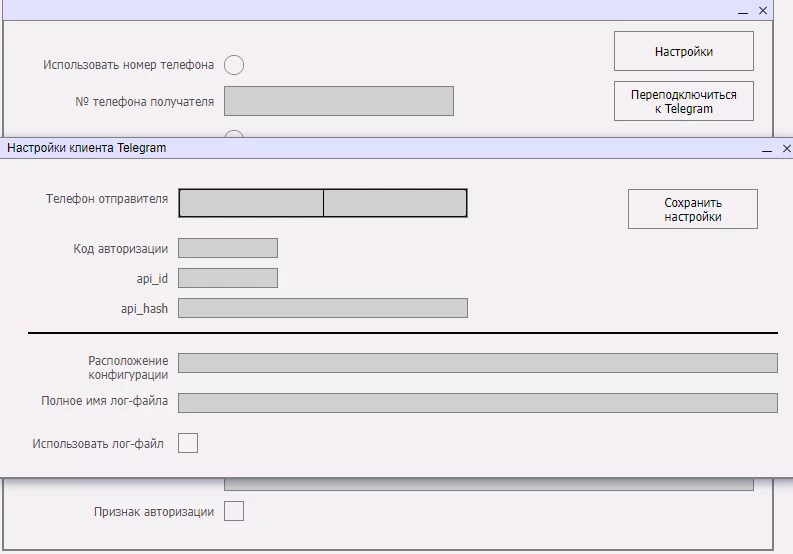Screen dimensions: 793x554
Task: Focus the Код авторизации input field
Action: tap(228, 248)
